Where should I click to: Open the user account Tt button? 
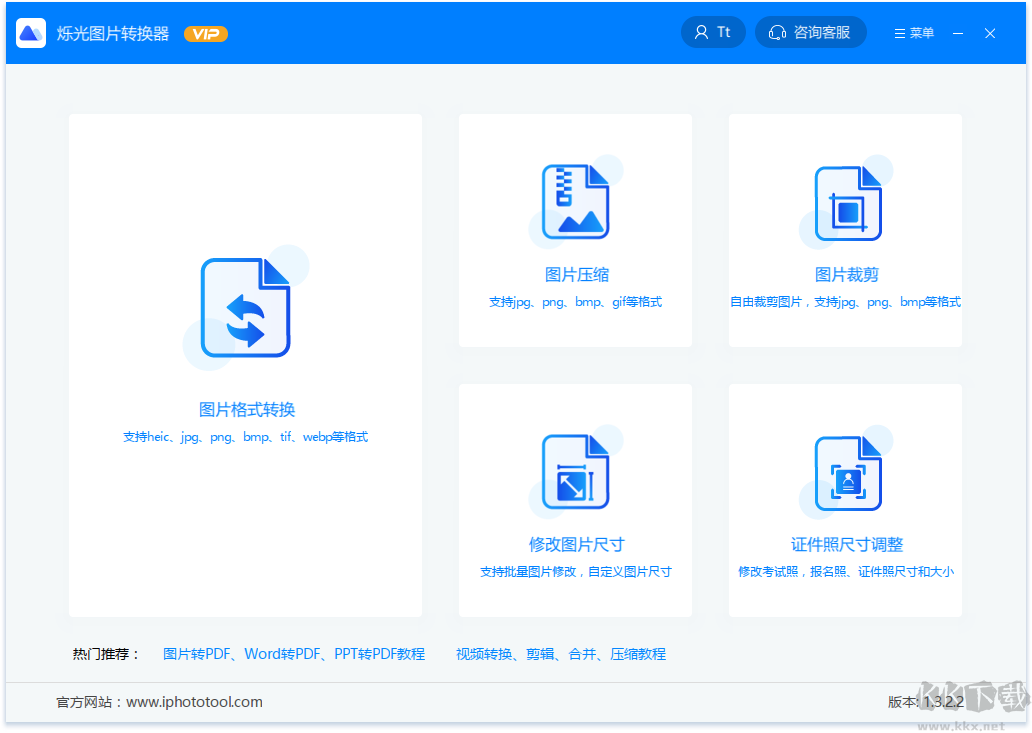(713, 31)
